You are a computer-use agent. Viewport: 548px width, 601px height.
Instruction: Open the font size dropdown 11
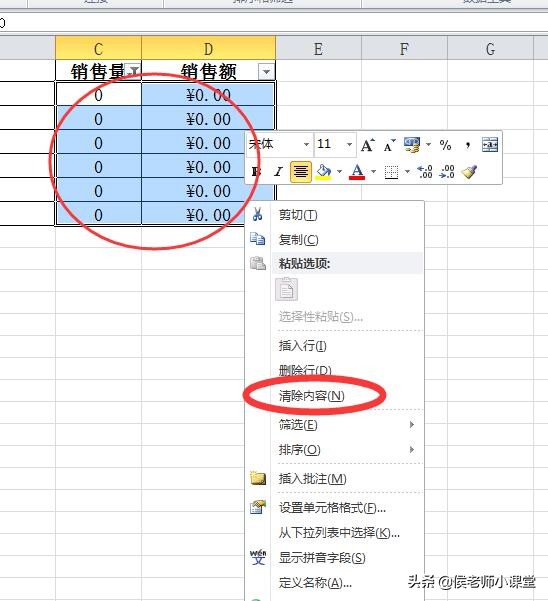[349, 145]
